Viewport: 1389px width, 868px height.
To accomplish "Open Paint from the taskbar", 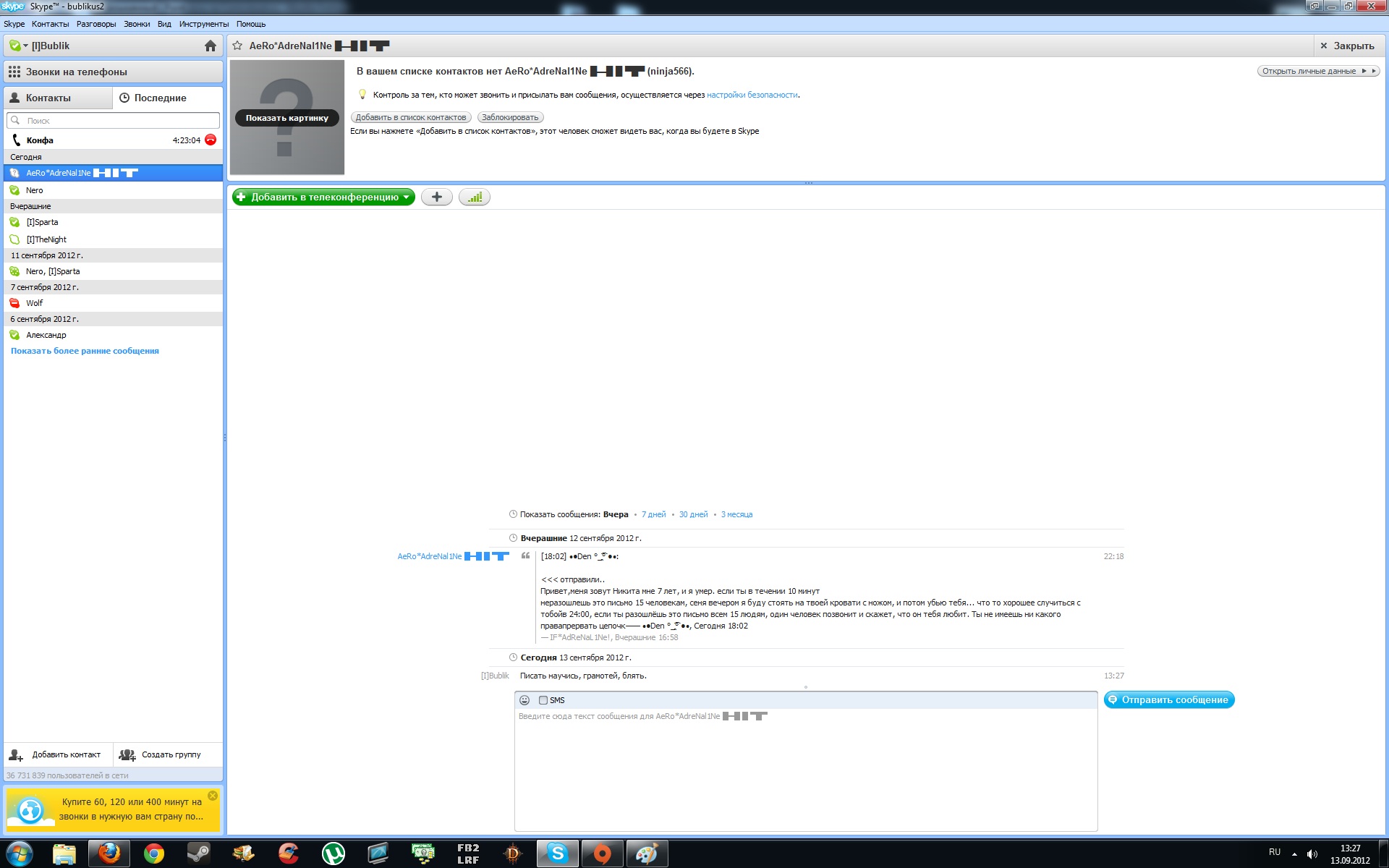I will 647,854.
